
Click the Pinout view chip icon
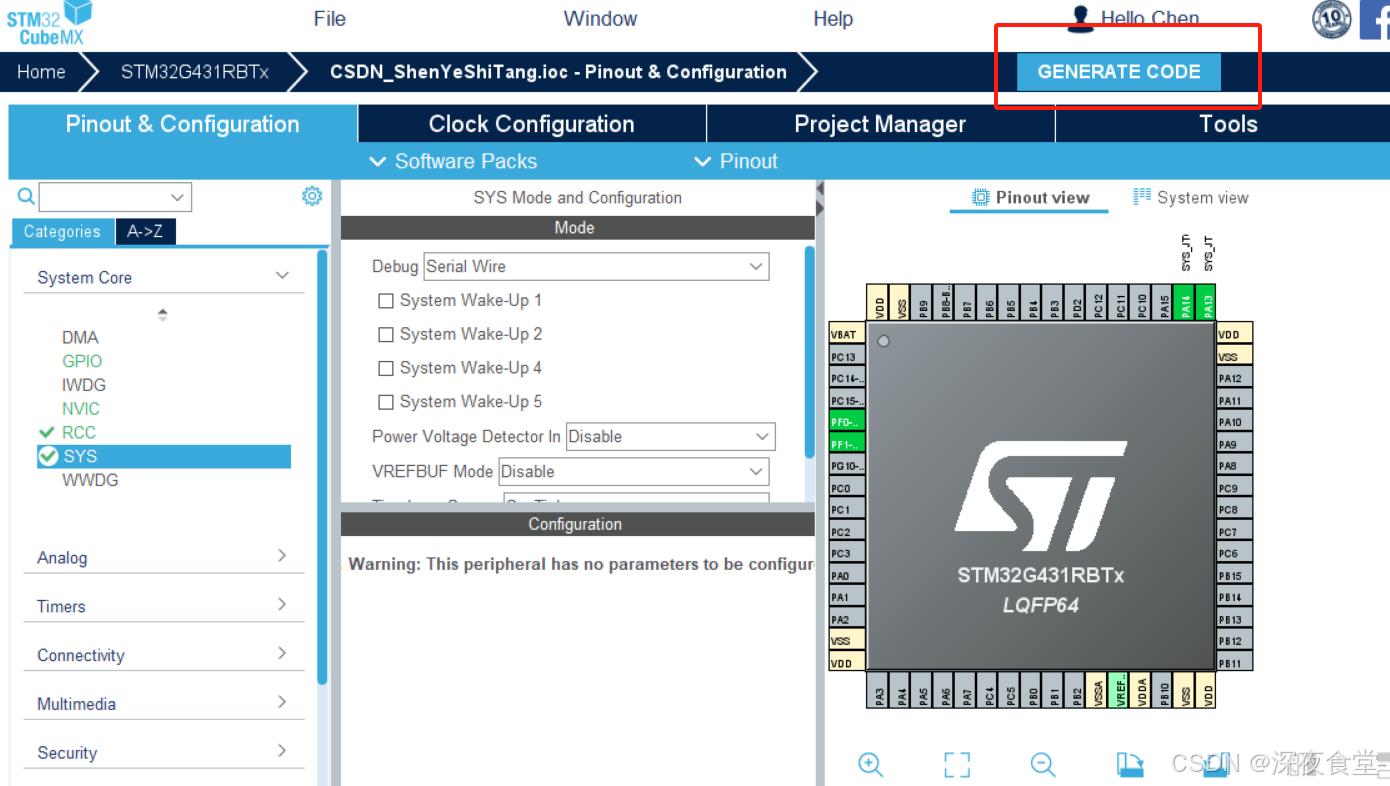(x=981, y=197)
